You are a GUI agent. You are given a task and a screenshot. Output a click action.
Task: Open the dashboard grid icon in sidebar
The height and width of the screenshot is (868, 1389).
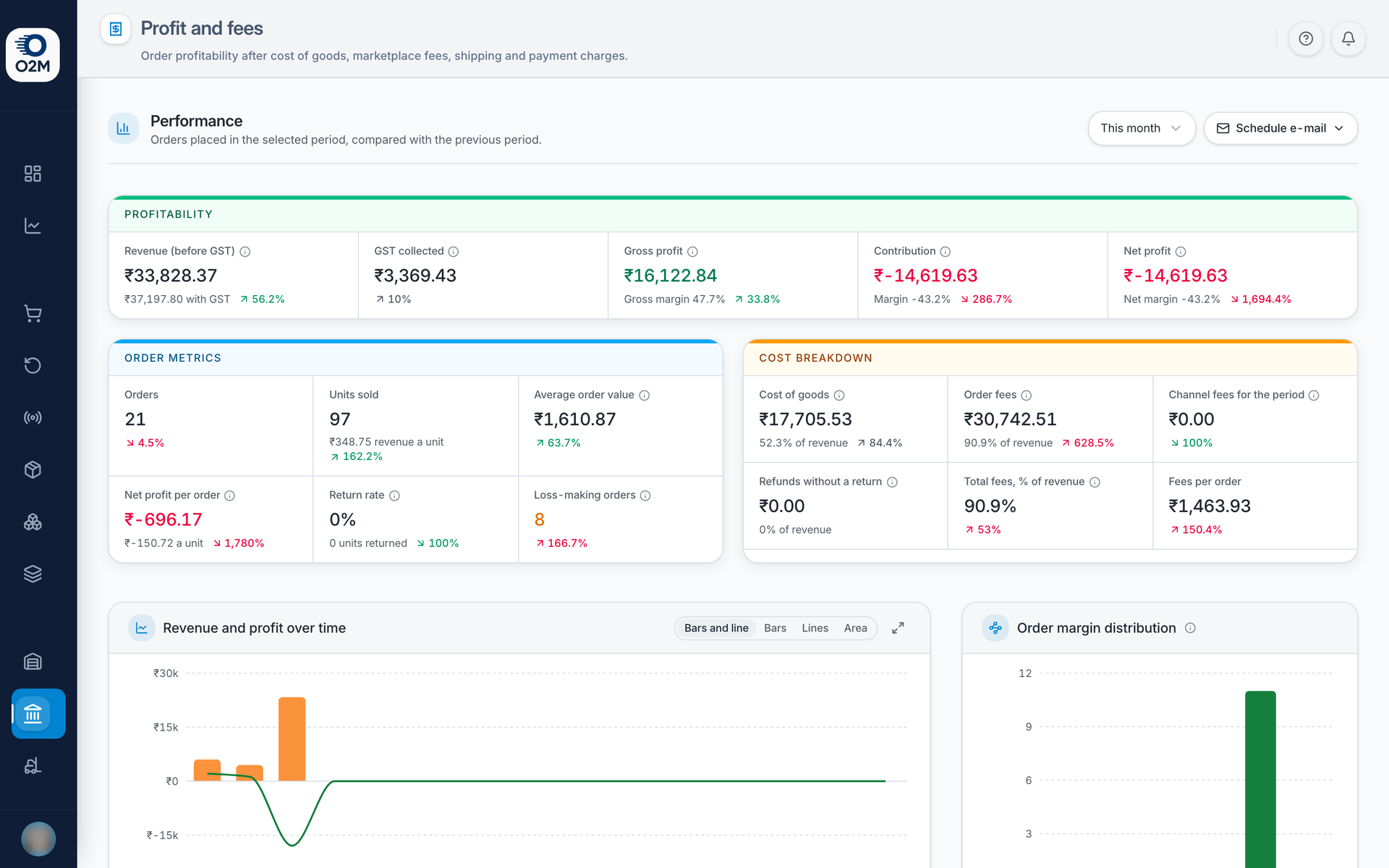click(x=33, y=174)
